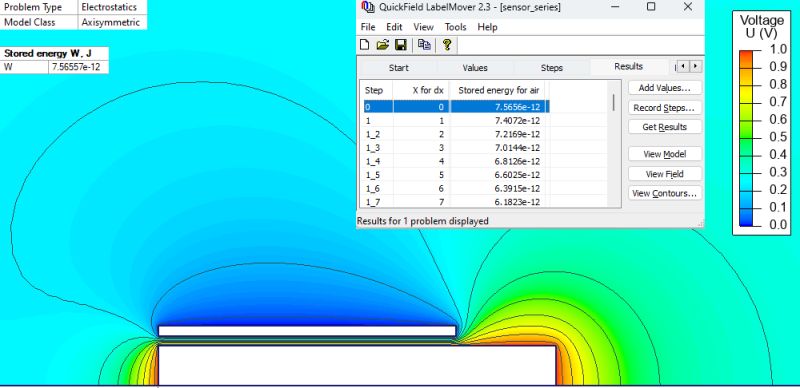
Task: Select the step 1_4 row
Action: coord(456,161)
